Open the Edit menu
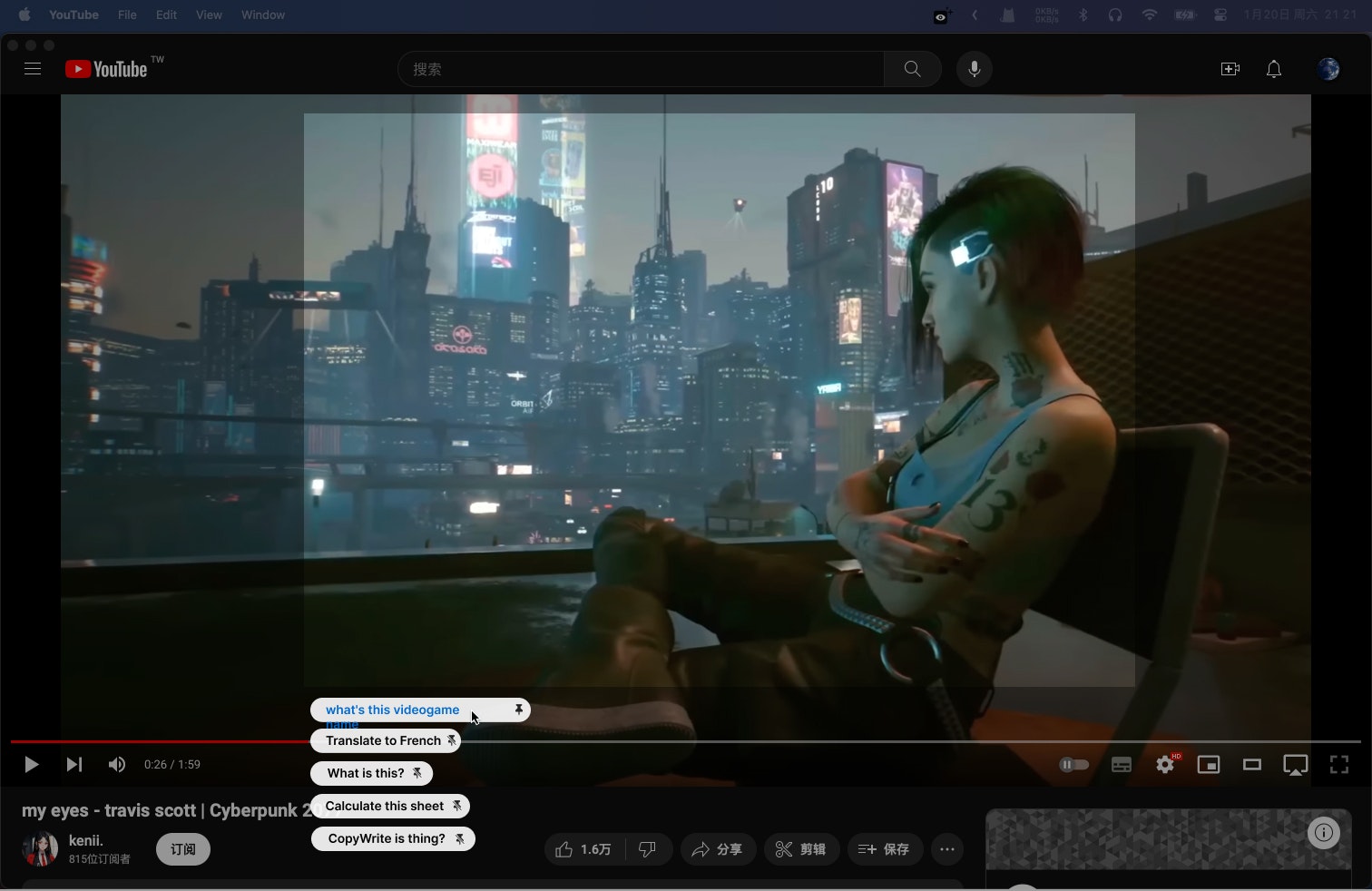Screen dimensions: 1372x891 coord(166,15)
